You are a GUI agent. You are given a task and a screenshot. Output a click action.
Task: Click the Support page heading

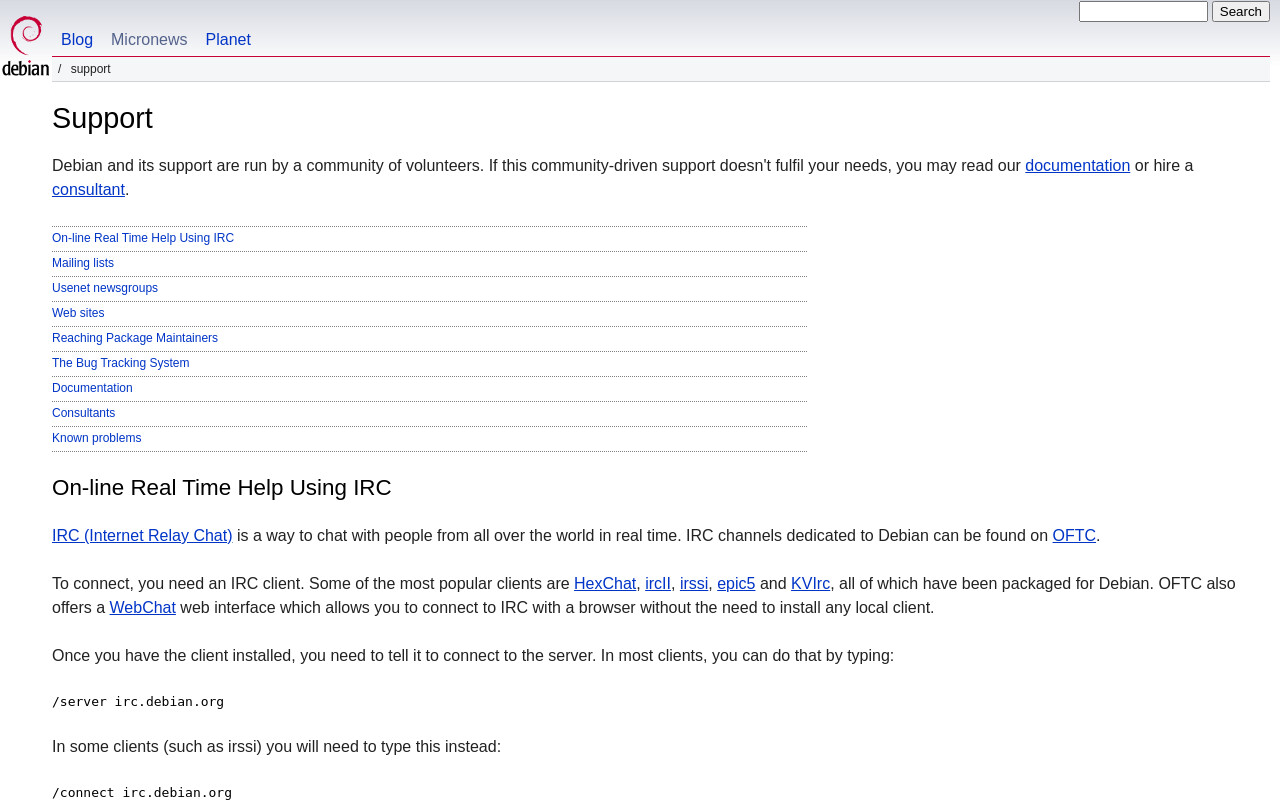pos(102,118)
